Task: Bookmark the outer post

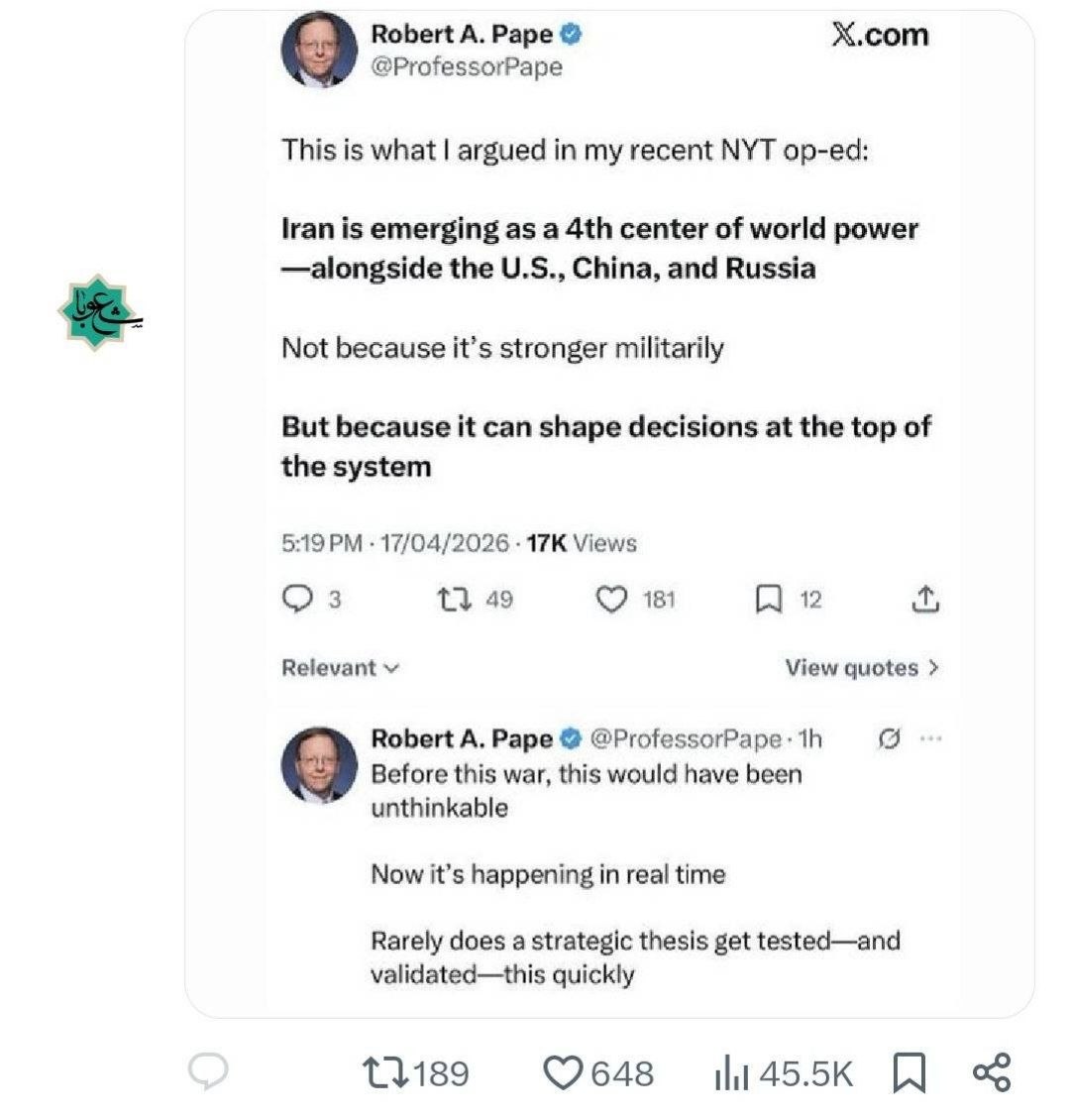Action: 909,1072
